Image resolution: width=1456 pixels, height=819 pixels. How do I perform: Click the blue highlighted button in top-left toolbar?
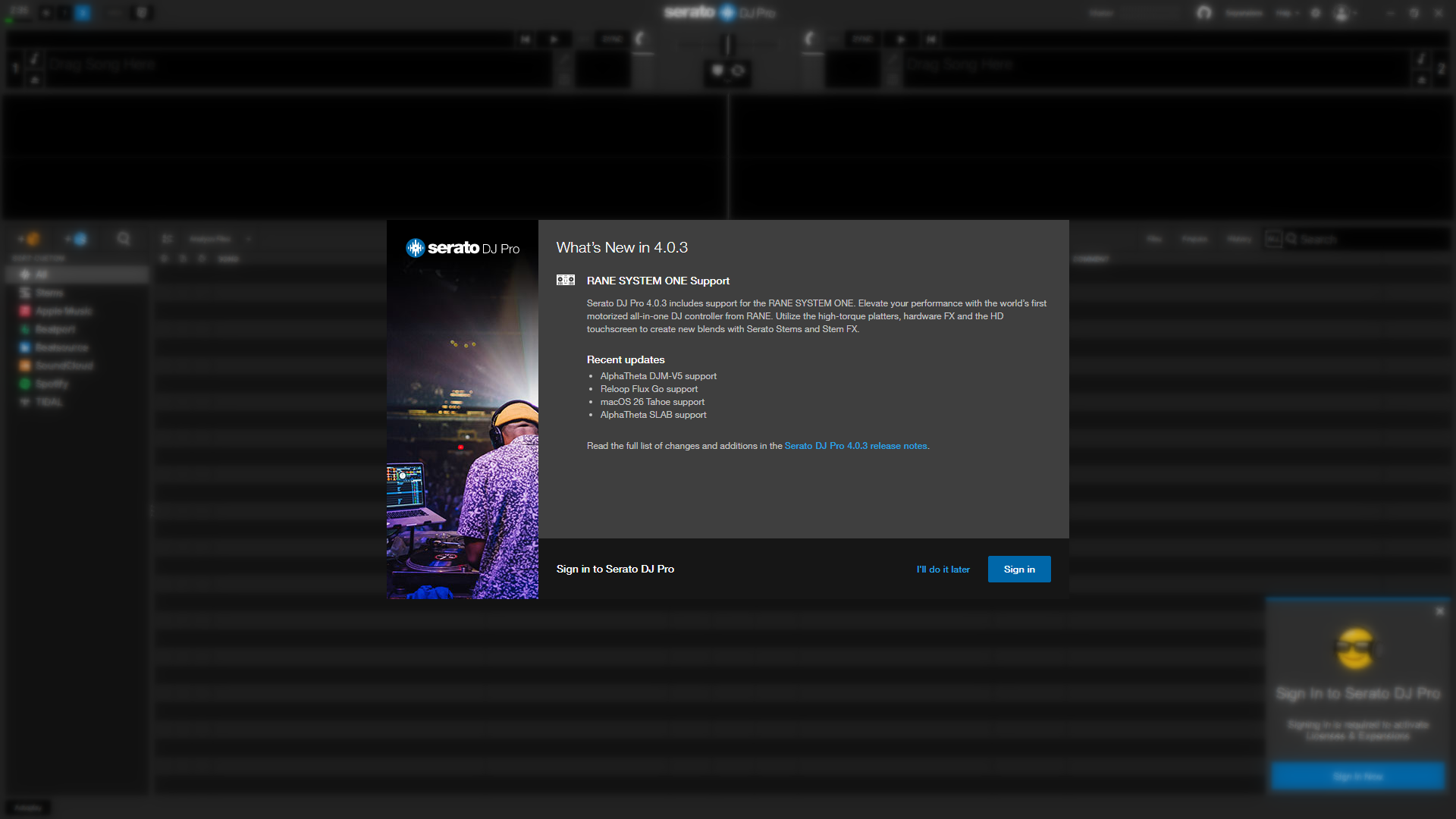pos(83,13)
